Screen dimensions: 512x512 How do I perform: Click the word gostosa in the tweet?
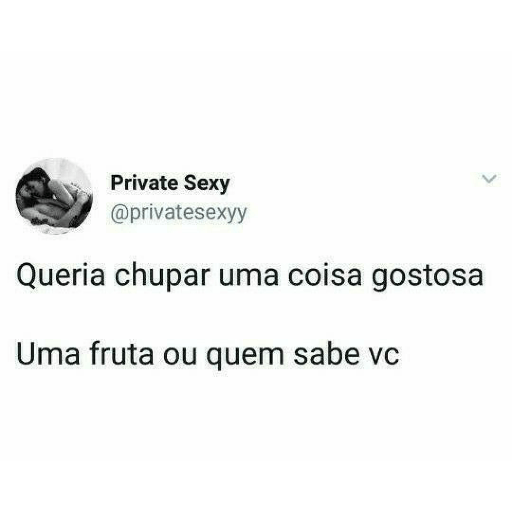point(427,277)
